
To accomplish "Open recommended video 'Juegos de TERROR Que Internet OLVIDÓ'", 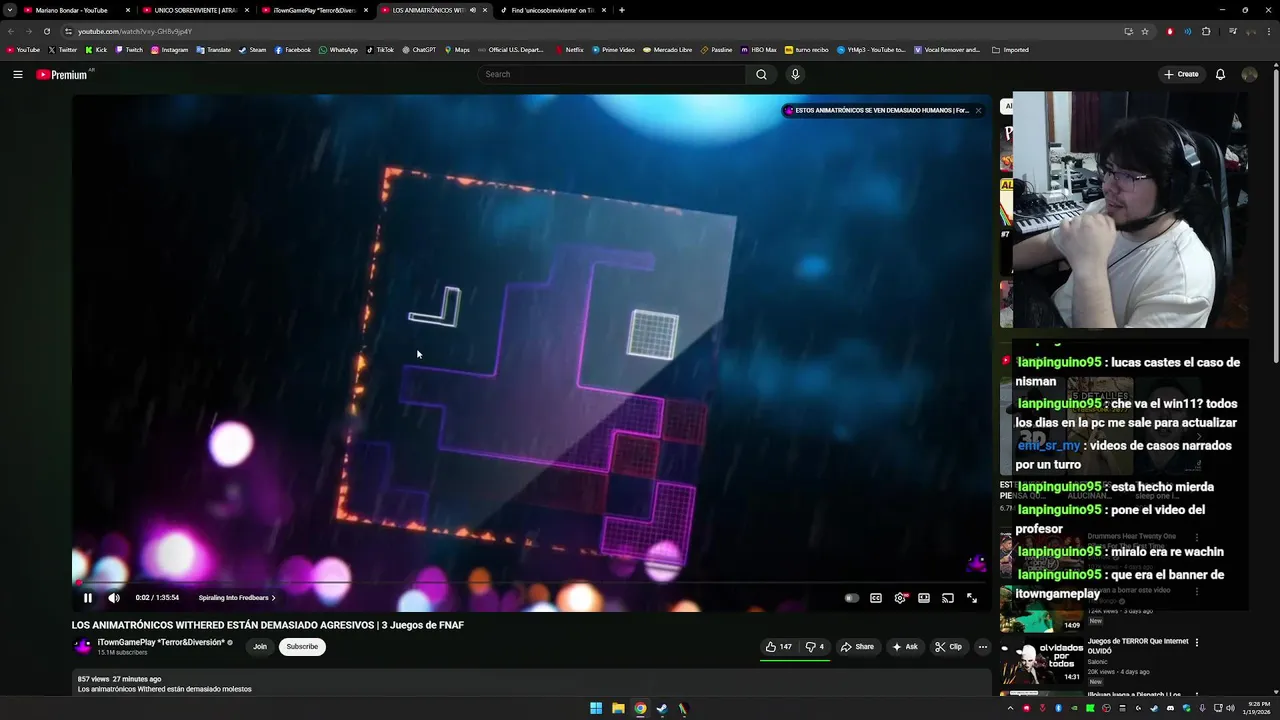I will pyautogui.click(x=1138, y=646).
